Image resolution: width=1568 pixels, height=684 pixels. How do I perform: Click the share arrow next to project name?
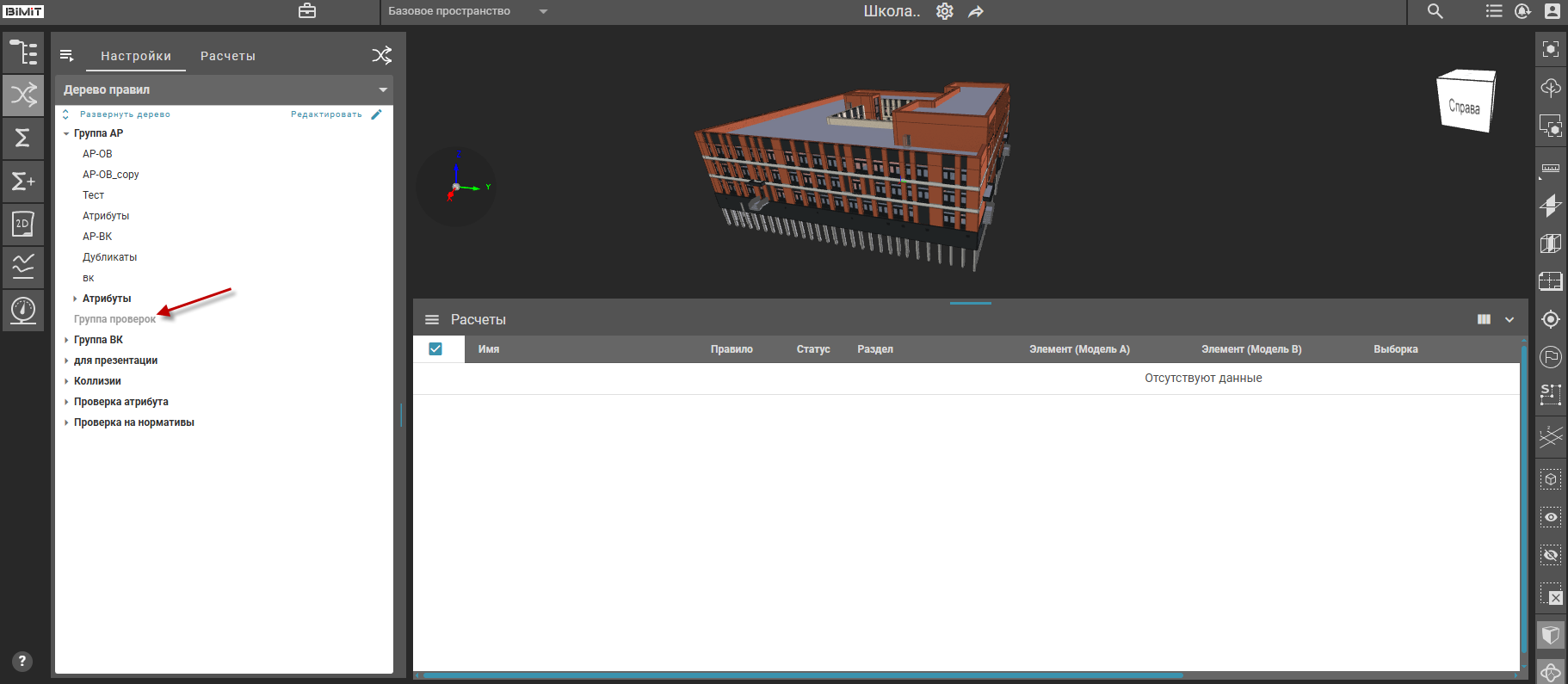click(976, 12)
